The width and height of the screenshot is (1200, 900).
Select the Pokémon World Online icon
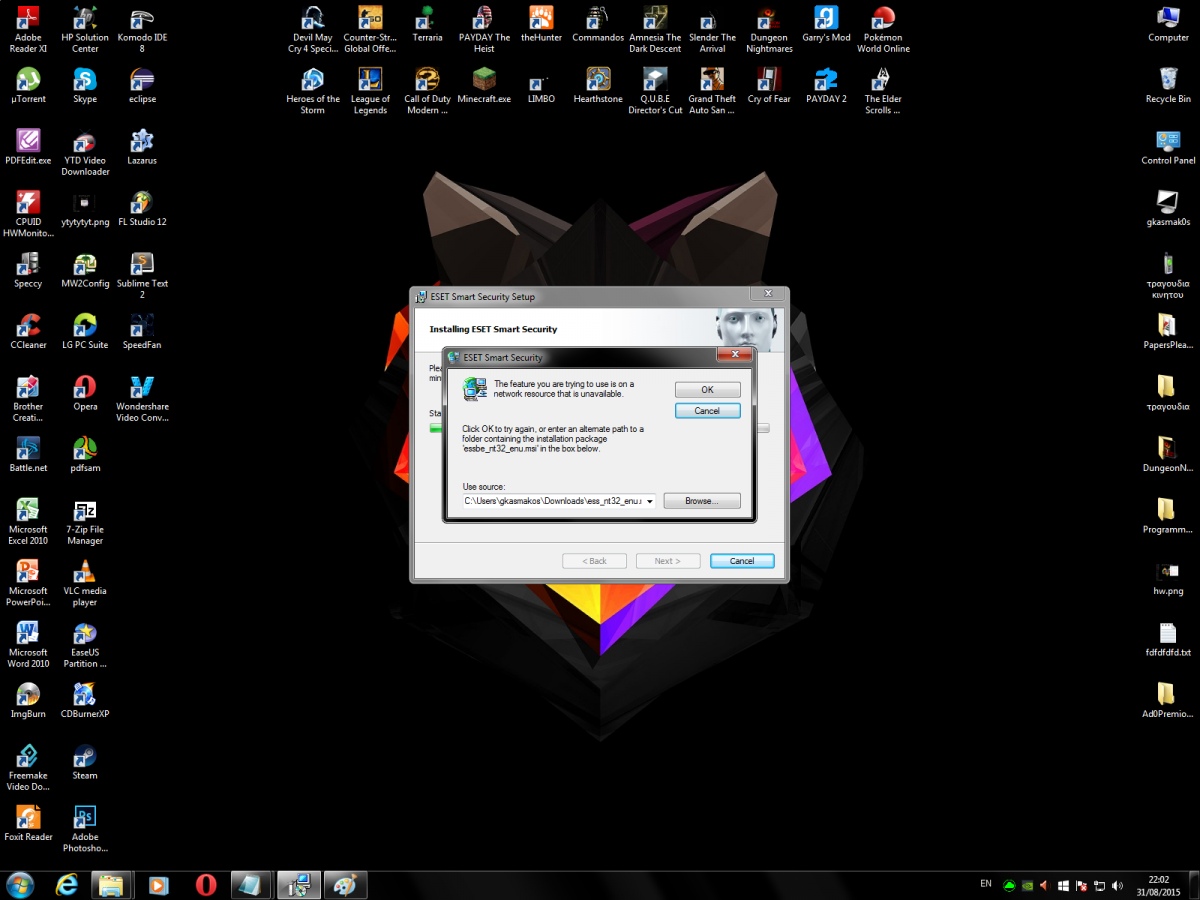883,30
